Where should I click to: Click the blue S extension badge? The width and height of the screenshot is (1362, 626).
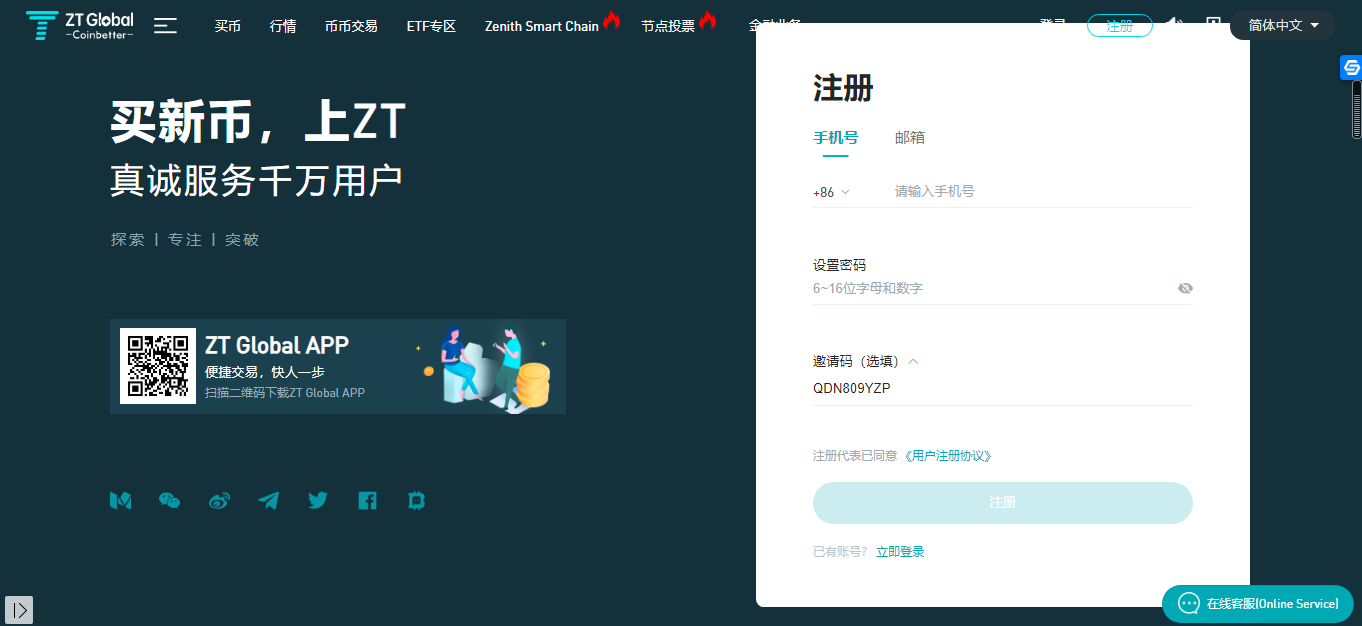[x=1351, y=67]
